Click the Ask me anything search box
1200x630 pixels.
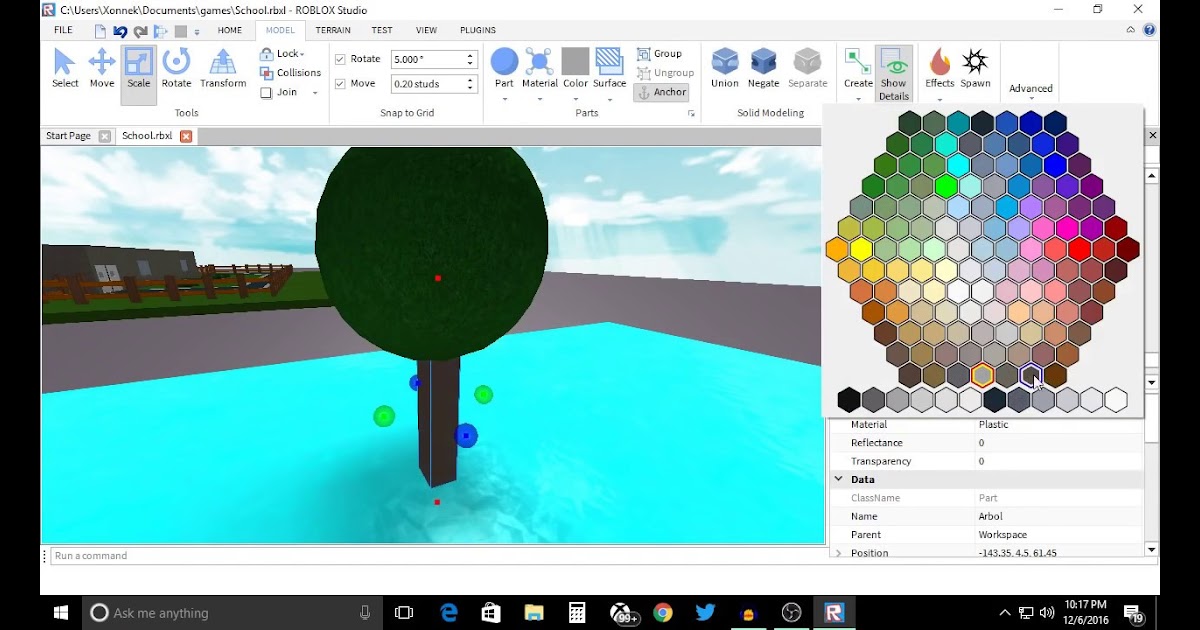tap(233, 612)
